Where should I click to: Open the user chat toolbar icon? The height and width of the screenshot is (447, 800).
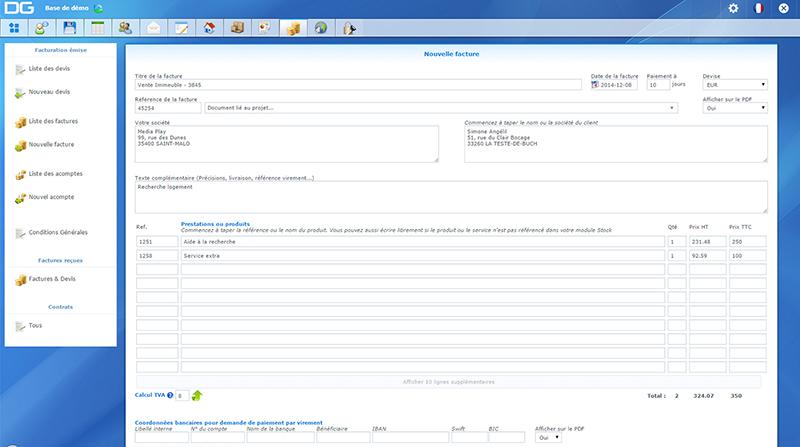point(42,28)
